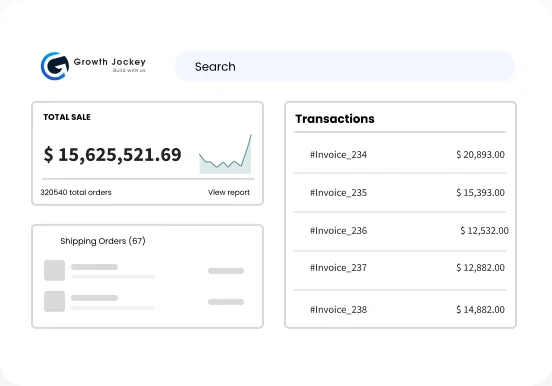Open transaction #Invoice_235
This screenshot has width=552, height=386.
tap(400, 193)
